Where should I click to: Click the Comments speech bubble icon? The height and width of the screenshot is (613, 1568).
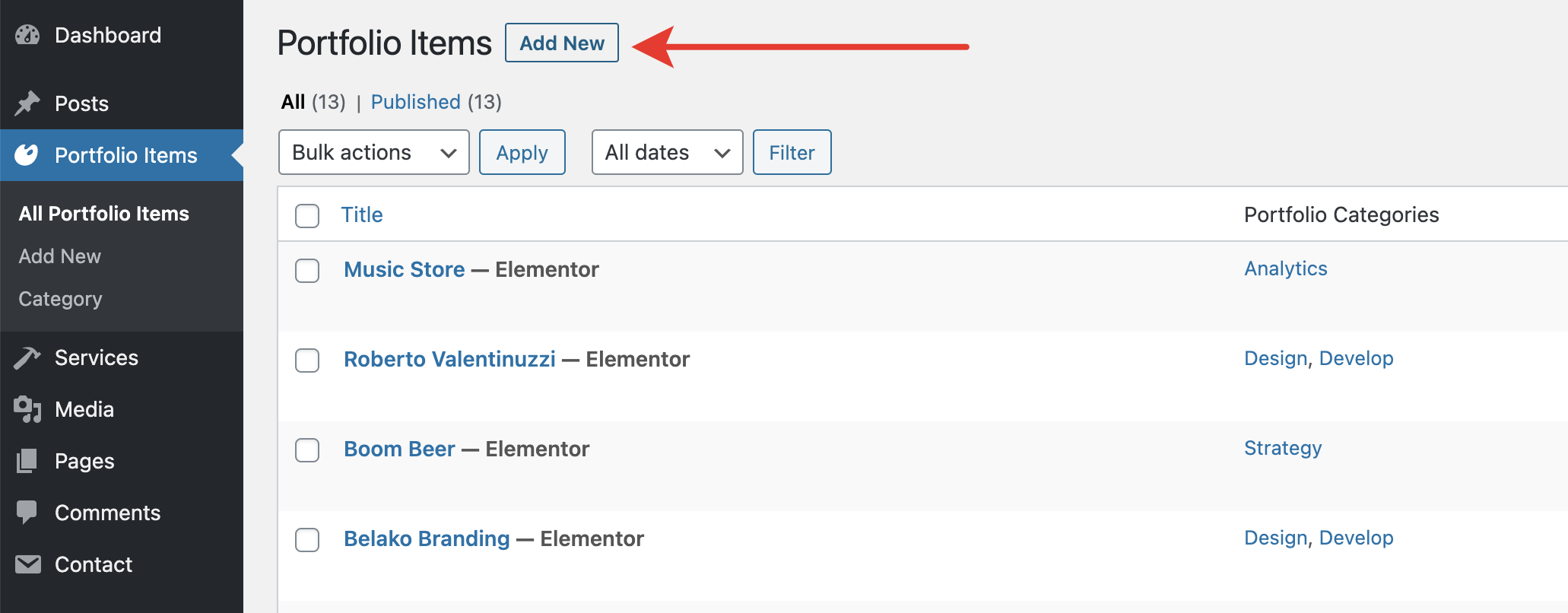click(x=27, y=513)
